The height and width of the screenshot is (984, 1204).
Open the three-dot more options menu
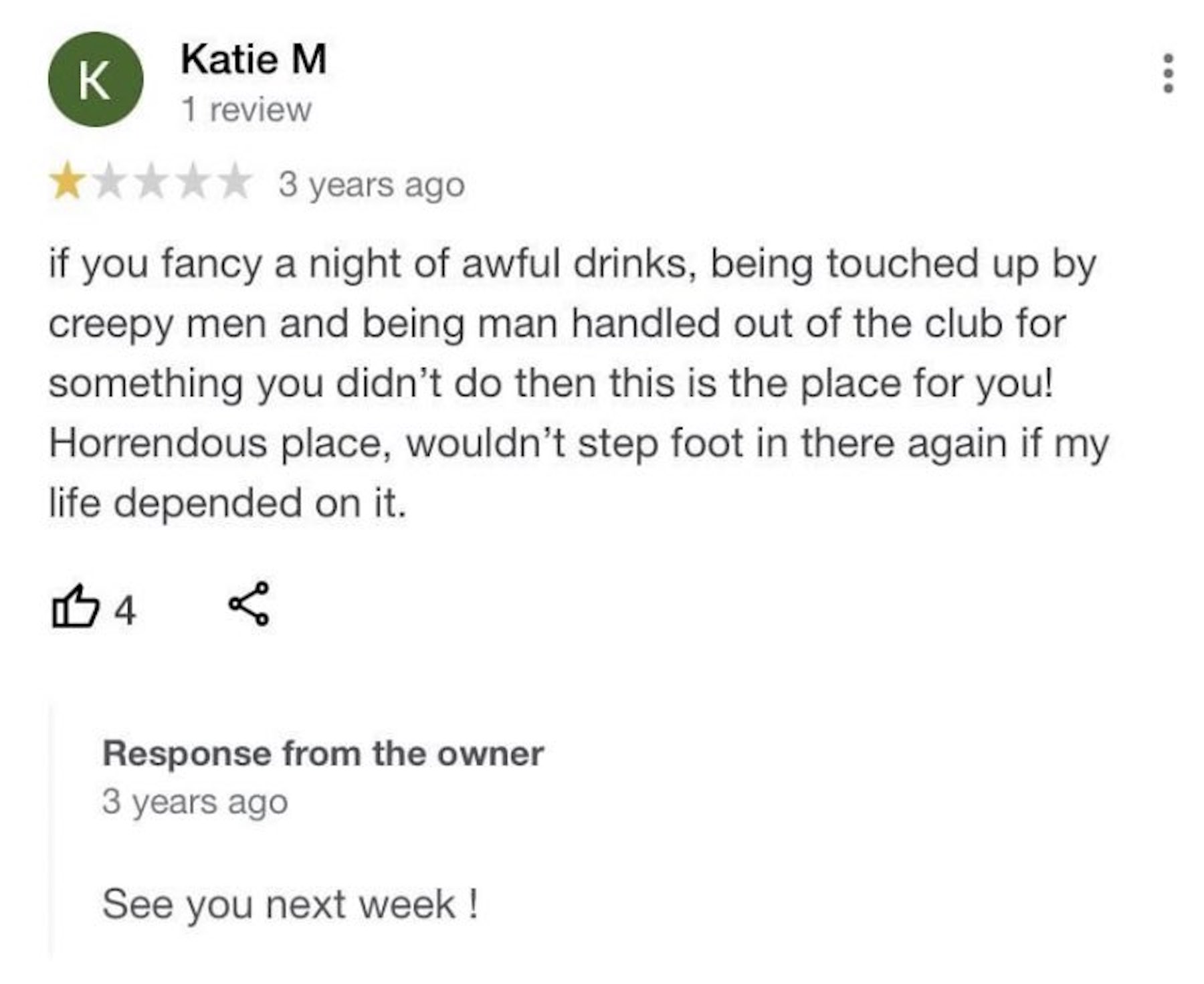(x=1168, y=74)
